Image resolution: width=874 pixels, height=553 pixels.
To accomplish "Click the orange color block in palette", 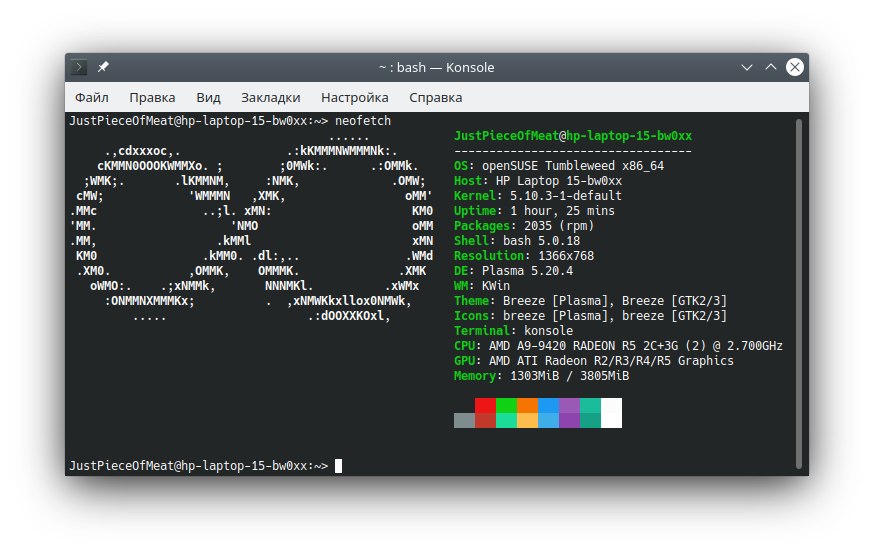I will (x=527, y=405).
